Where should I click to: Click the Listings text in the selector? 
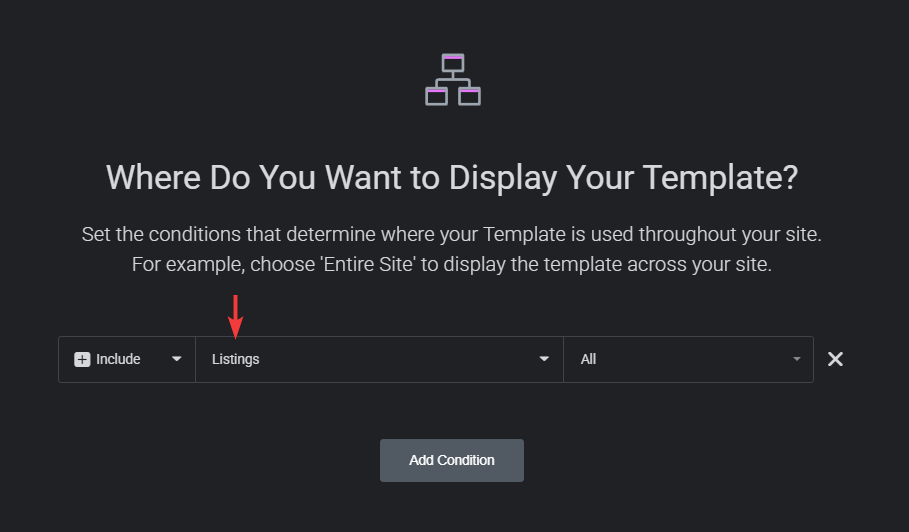click(x=236, y=359)
